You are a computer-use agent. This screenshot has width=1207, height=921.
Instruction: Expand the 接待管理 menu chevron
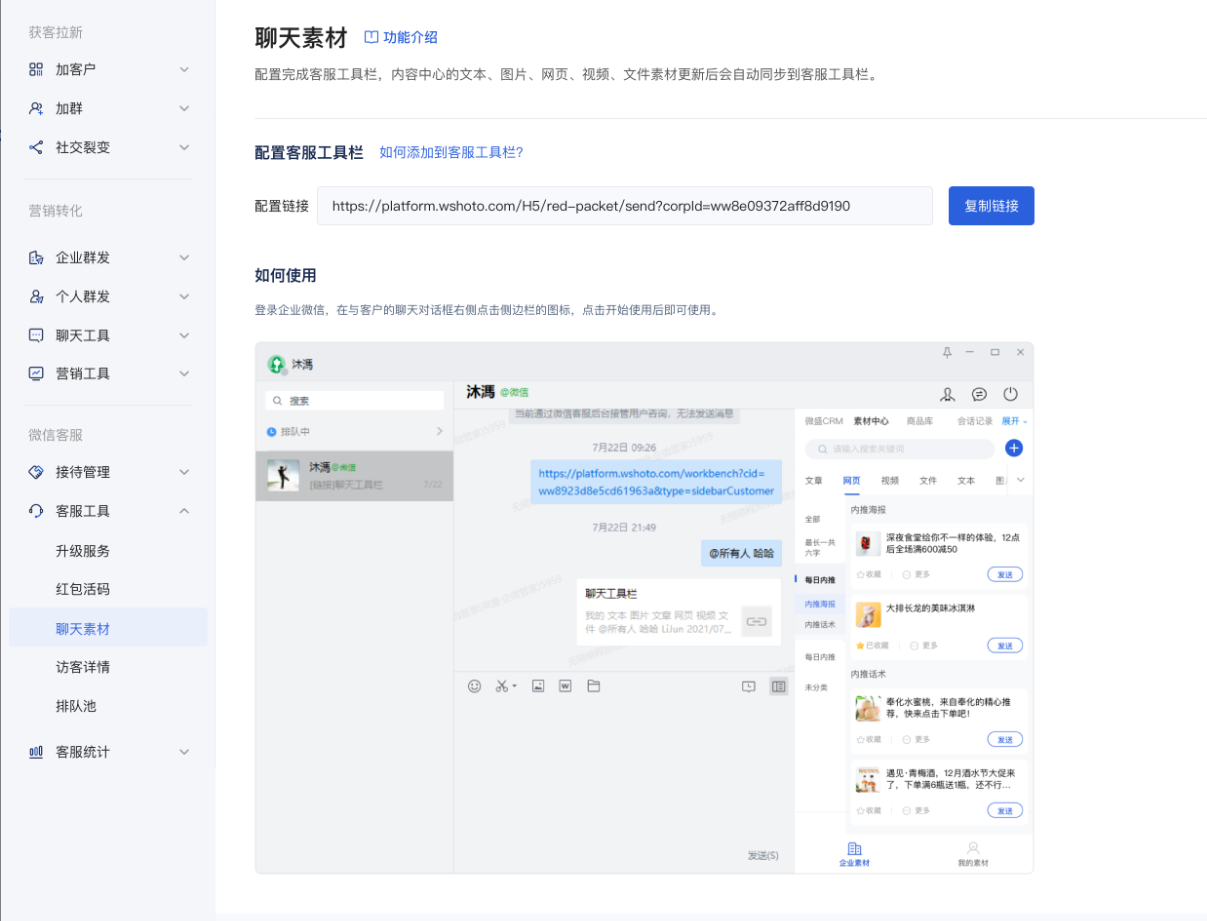tap(184, 472)
